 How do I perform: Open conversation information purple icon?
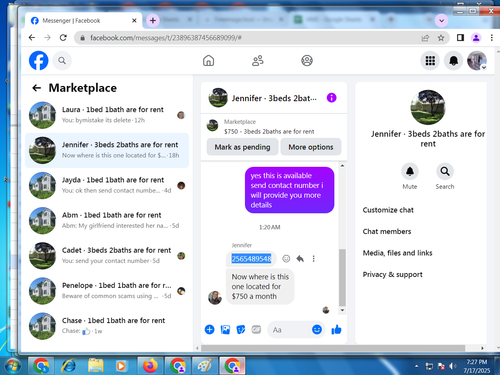coord(331,98)
